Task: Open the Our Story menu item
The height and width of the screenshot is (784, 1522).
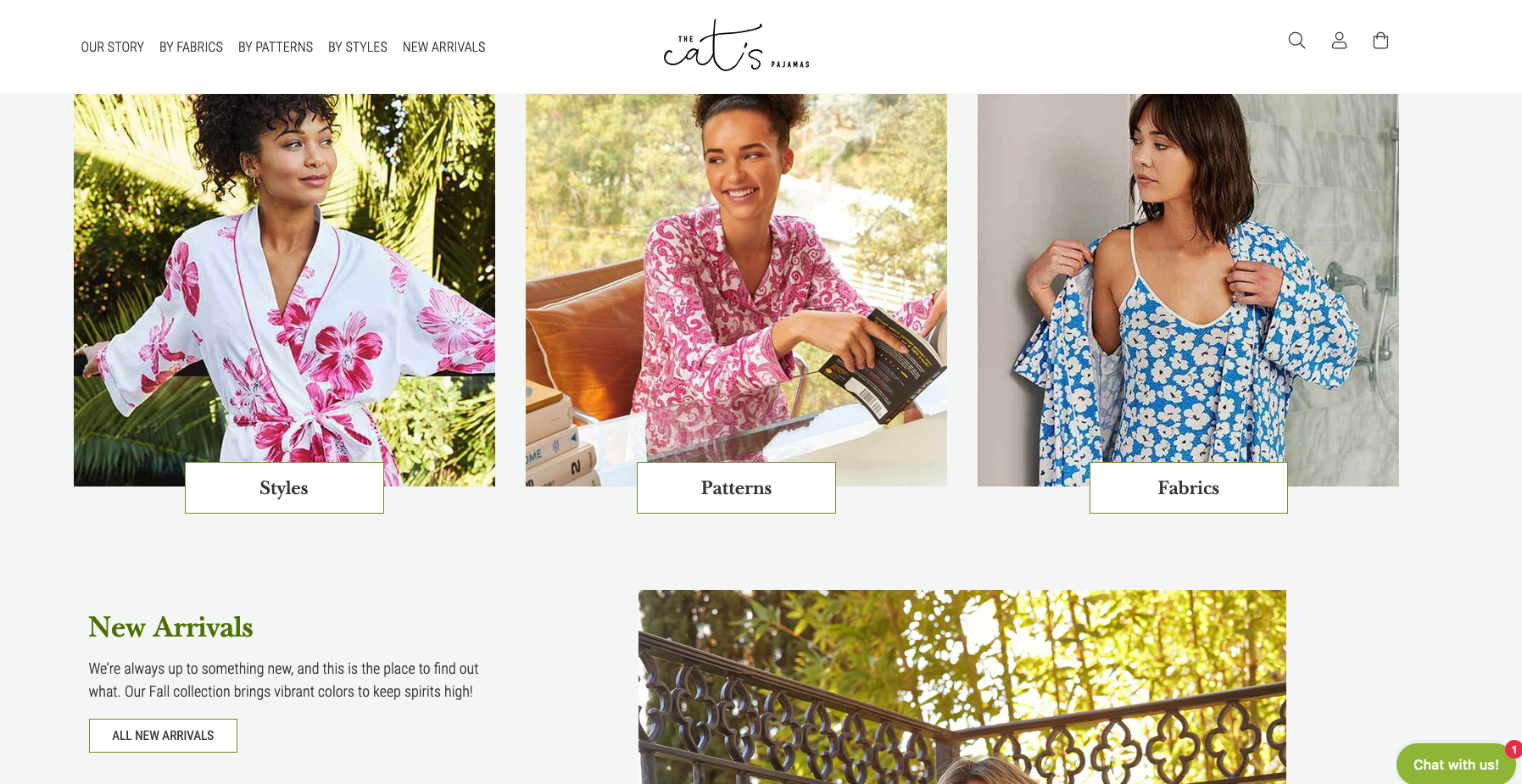Action: [113, 47]
